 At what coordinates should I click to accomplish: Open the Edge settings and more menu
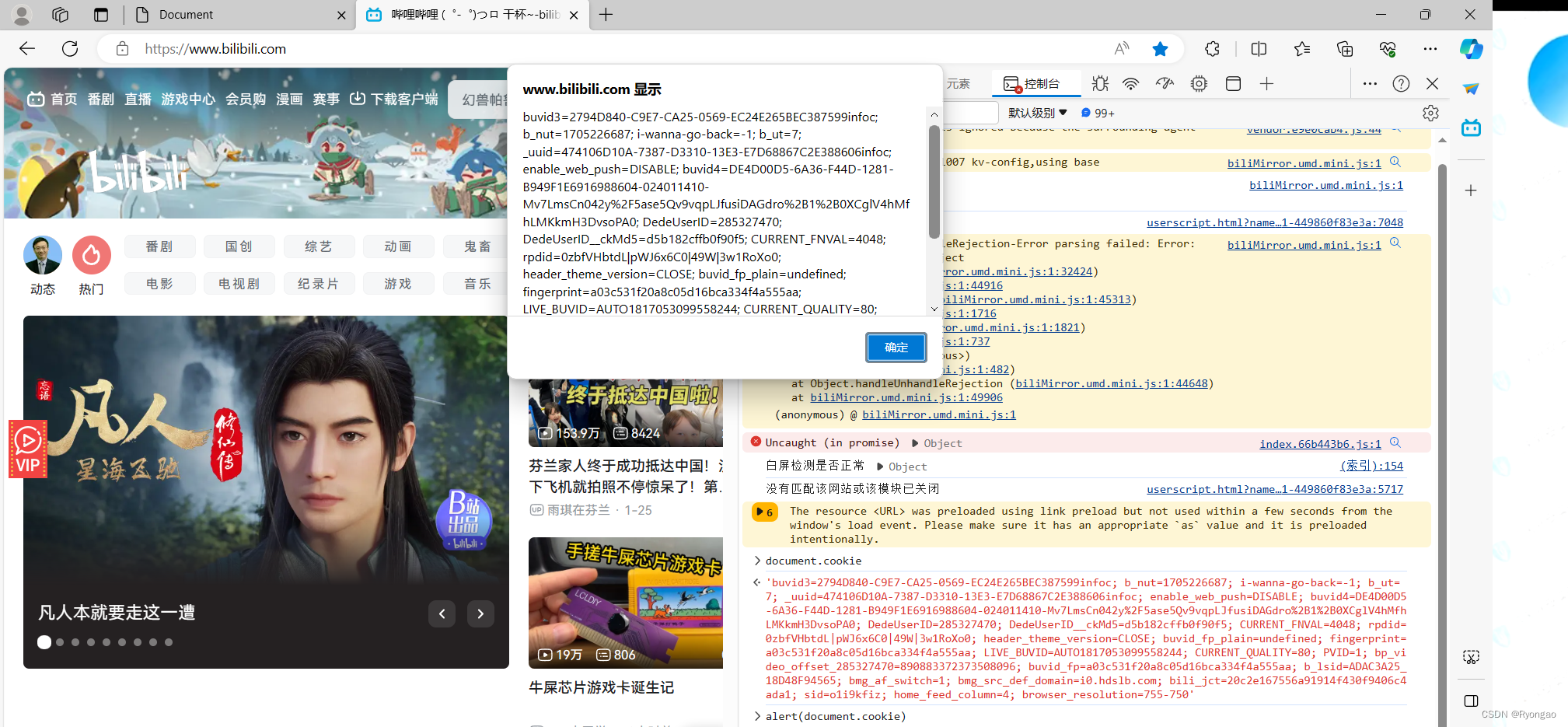(x=1430, y=49)
